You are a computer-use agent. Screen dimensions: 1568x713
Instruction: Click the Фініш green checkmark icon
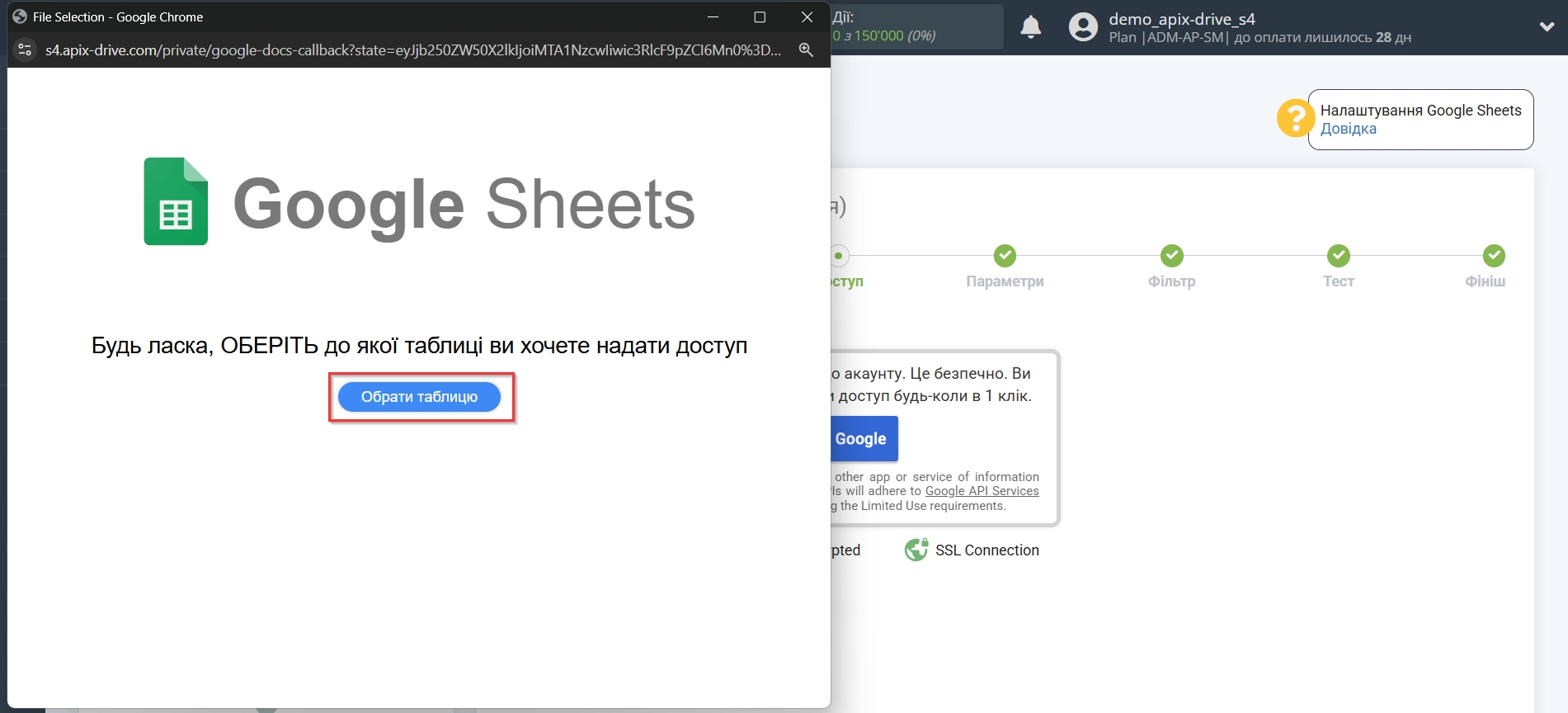click(x=1494, y=256)
